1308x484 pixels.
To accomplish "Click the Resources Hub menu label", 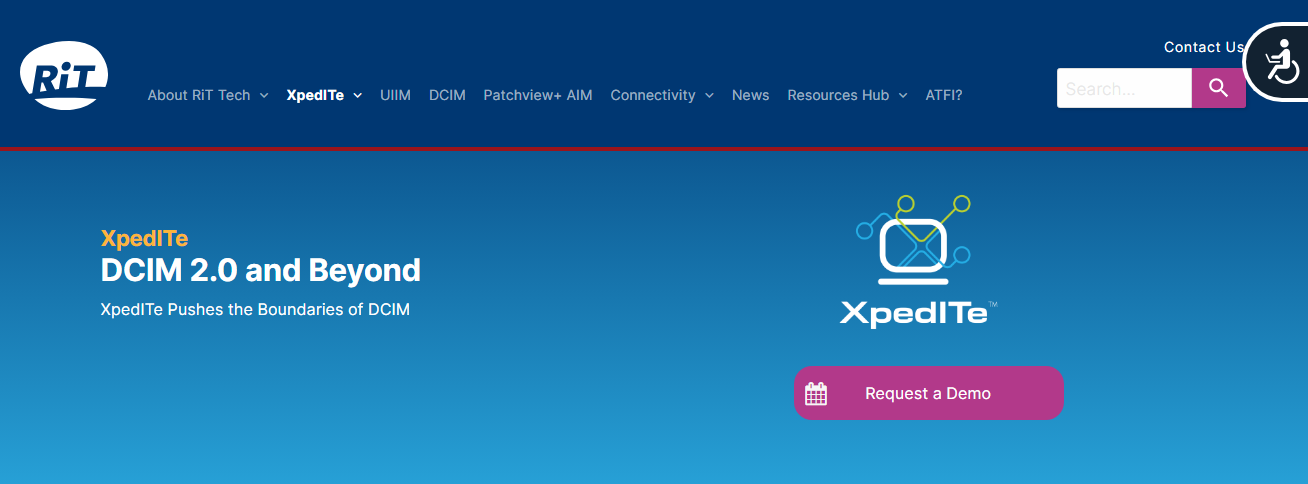I will pos(837,95).
